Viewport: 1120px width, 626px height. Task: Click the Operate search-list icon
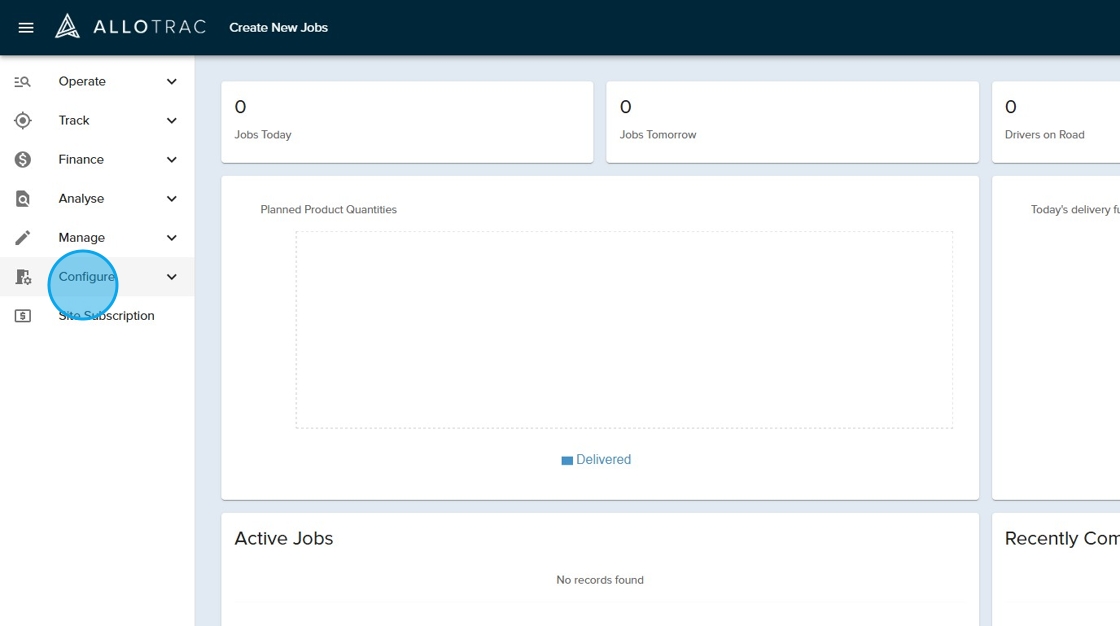tap(23, 82)
